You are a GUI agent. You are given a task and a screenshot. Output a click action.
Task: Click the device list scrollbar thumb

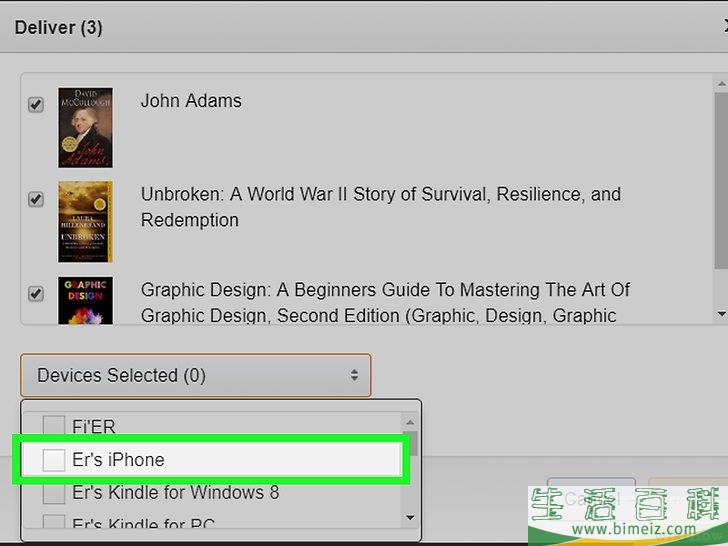410,443
